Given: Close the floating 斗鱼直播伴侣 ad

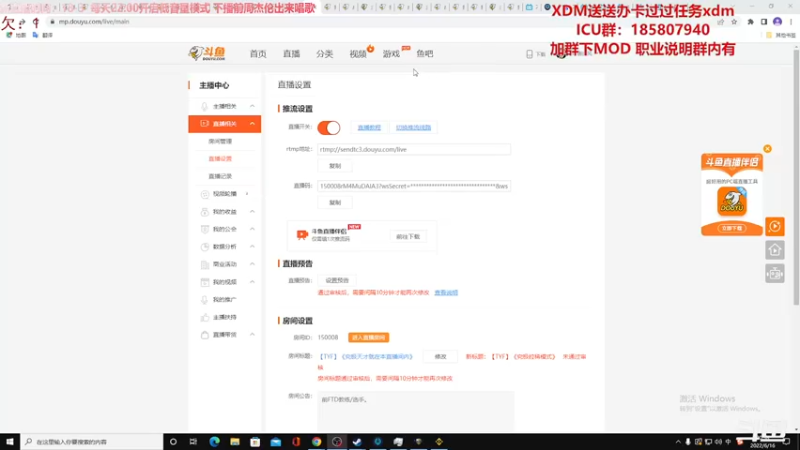Looking at the screenshot, I should point(767,148).
